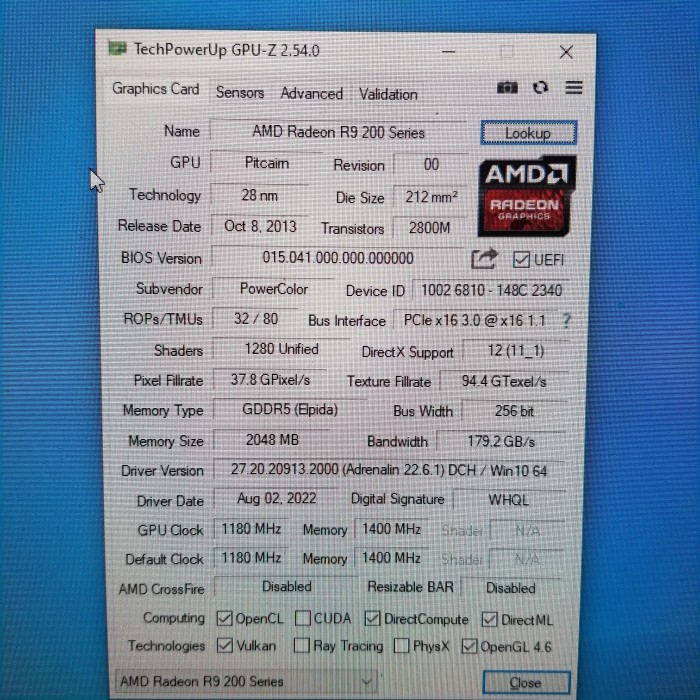Click the Driver Date value Aug 02, 2022
Screen dimensions: 700x700
[276, 499]
